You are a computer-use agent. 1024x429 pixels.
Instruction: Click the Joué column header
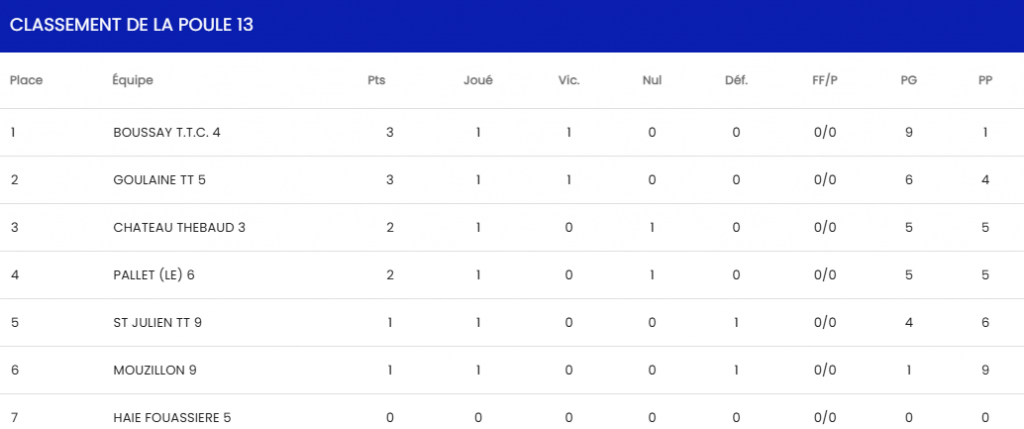[x=478, y=80]
